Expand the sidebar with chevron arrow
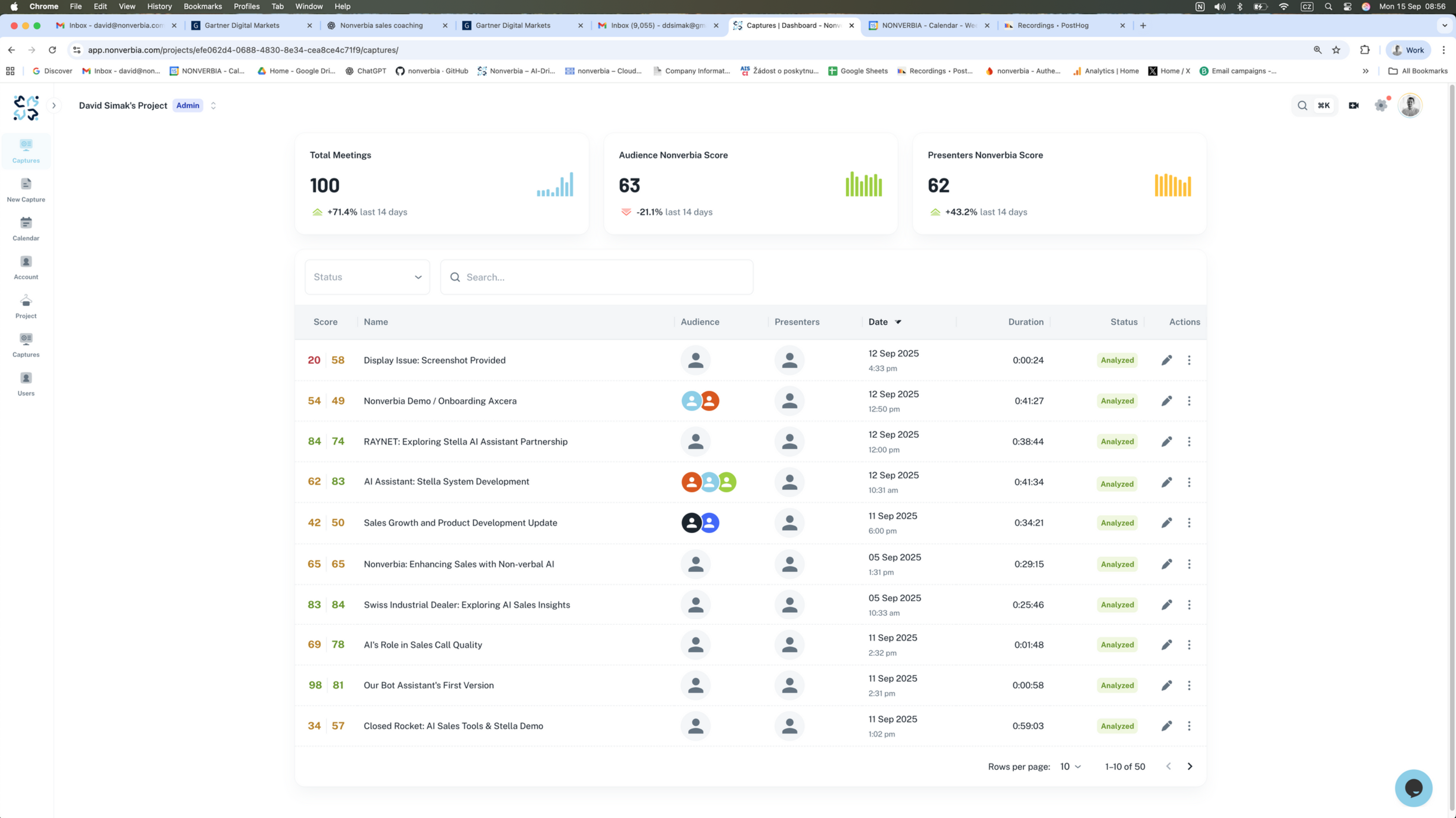1456x818 pixels. click(54, 105)
